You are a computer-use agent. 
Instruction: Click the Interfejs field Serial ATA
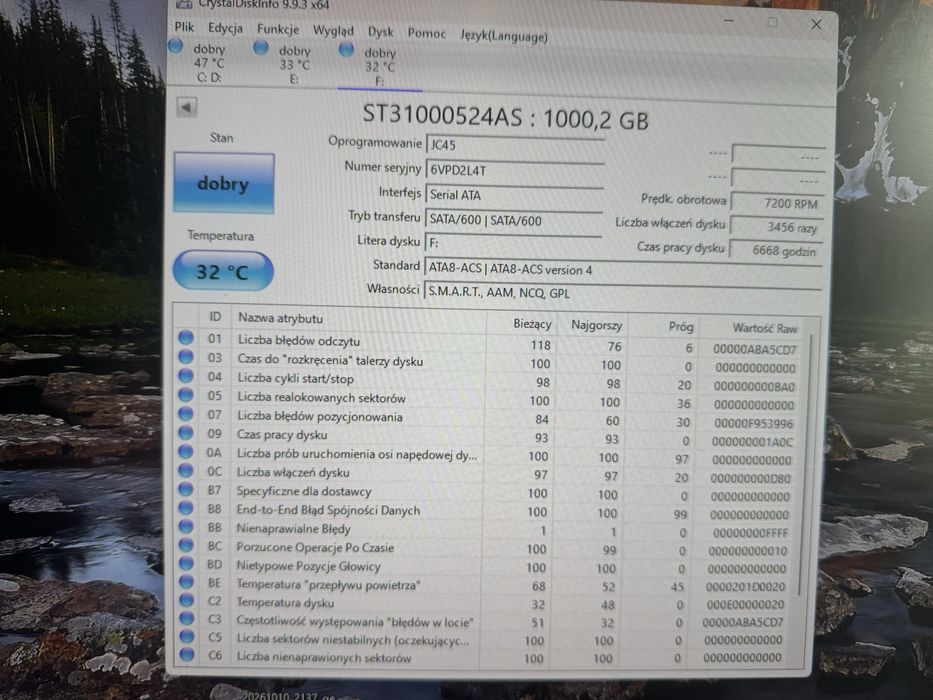click(514, 196)
